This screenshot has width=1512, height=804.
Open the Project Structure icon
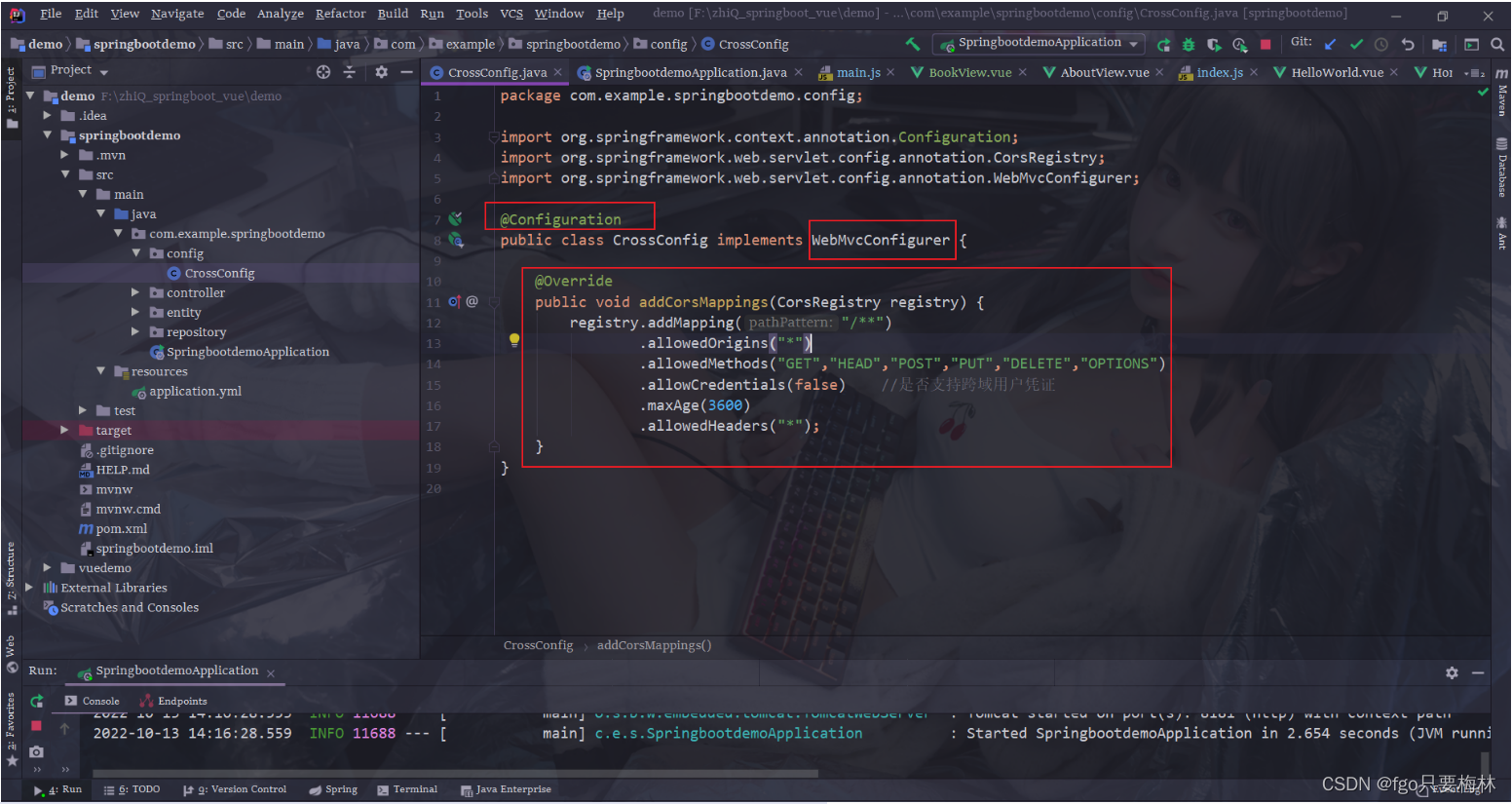click(x=1440, y=45)
